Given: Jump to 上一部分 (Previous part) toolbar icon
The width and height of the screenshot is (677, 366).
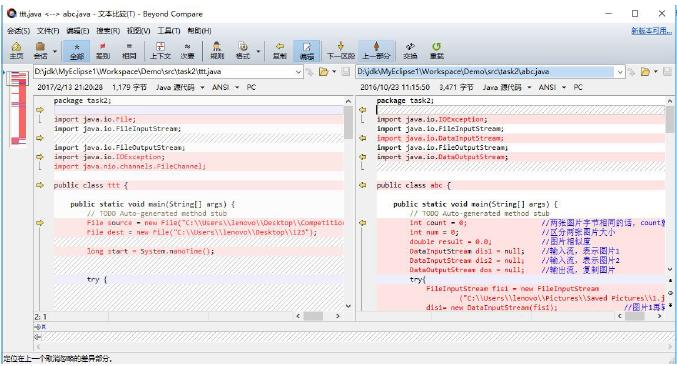Looking at the screenshot, I should pos(376,50).
